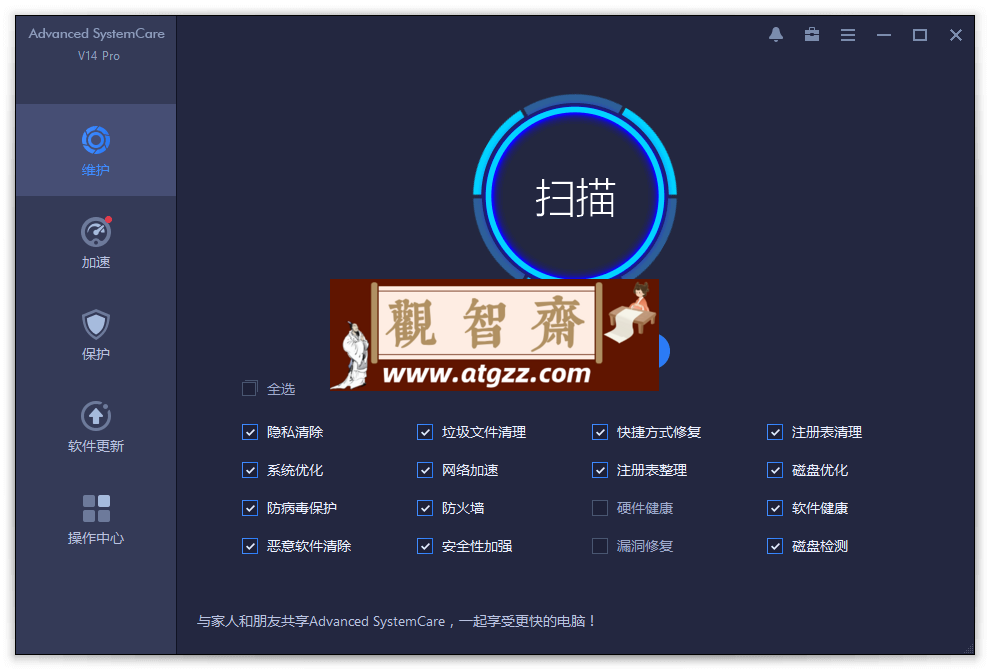Select the 加速 sidebar label
Screen dimensions: 990x670
tap(96, 262)
